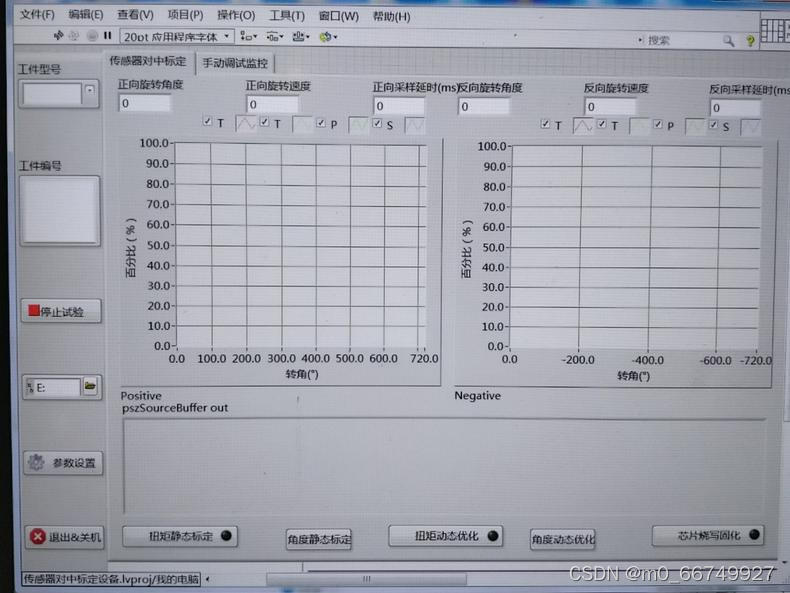Viewport: 790px width, 593px height.
Task: Click the 扭矩动态优化 button
Action: tap(446, 536)
